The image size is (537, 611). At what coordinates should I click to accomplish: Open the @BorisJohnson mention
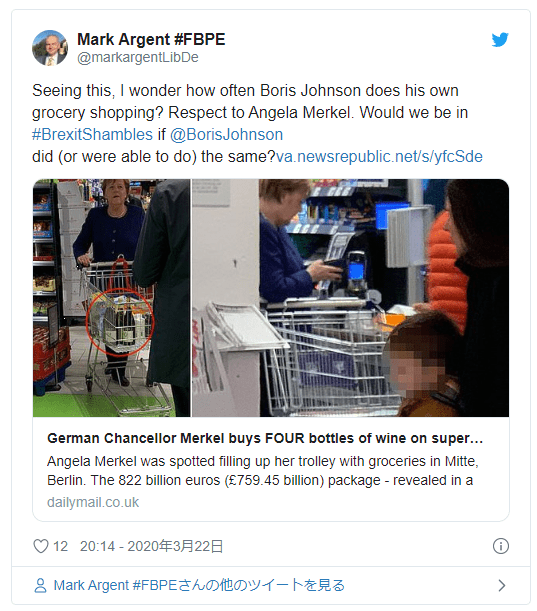226,134
